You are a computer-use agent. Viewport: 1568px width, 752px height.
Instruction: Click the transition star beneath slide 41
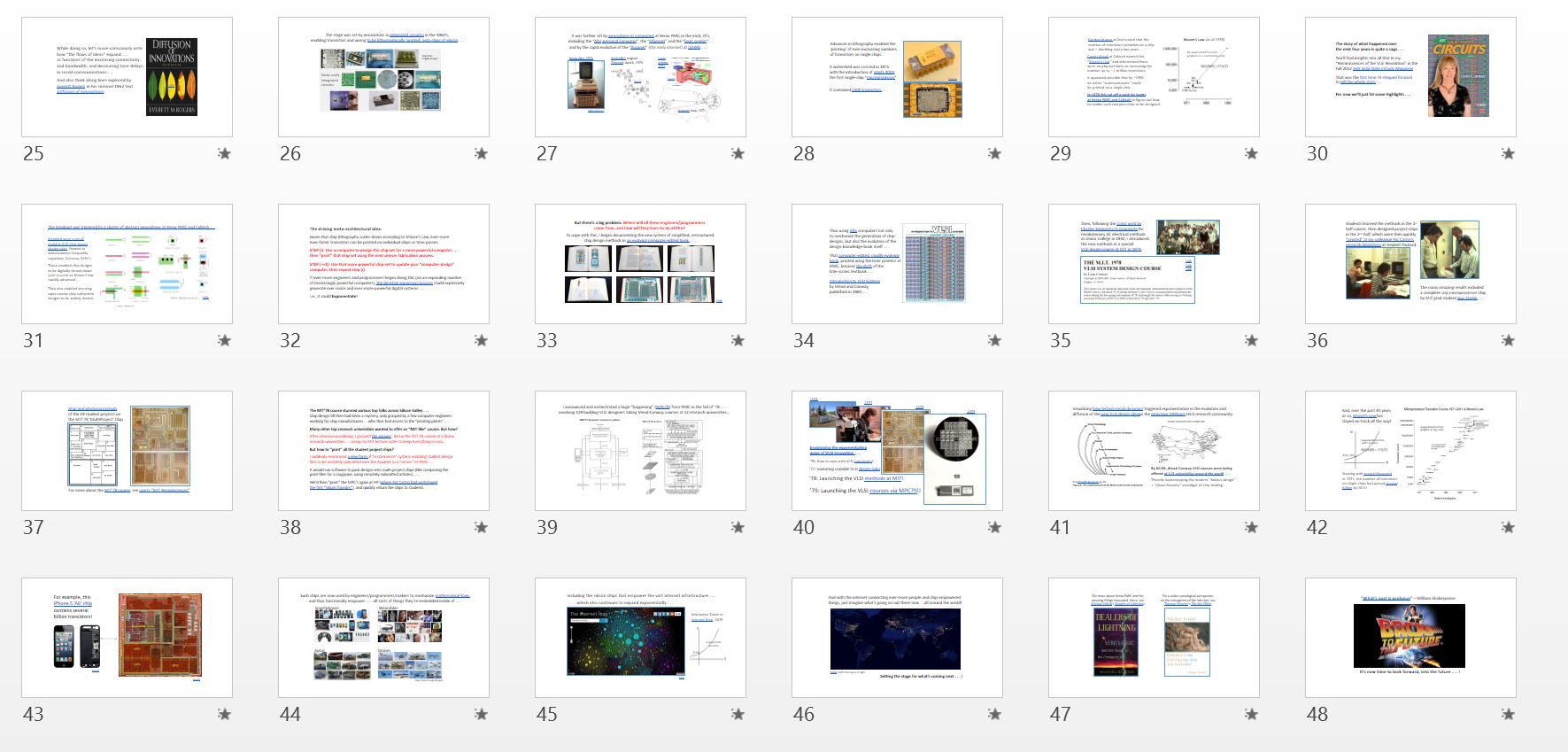pos(1251,528)
